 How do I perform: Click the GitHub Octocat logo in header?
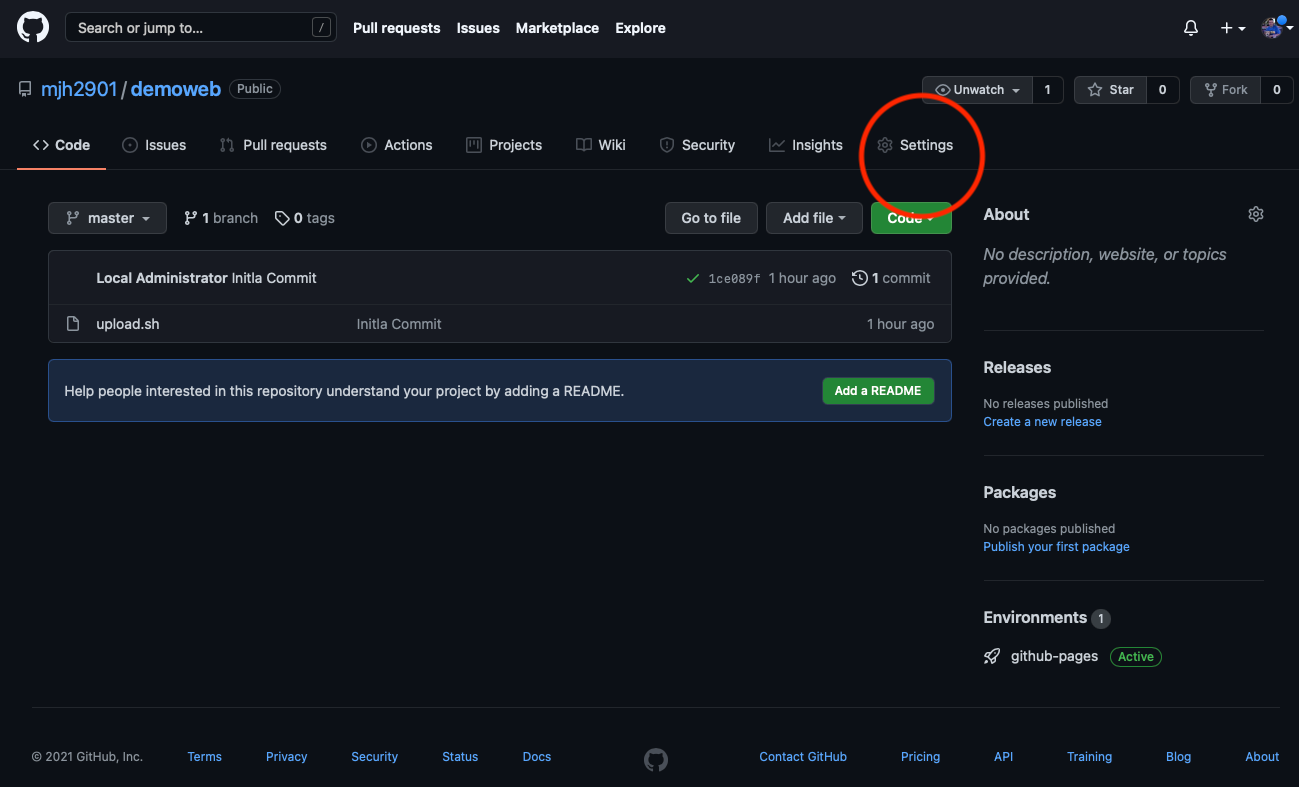tap(33, 28)
